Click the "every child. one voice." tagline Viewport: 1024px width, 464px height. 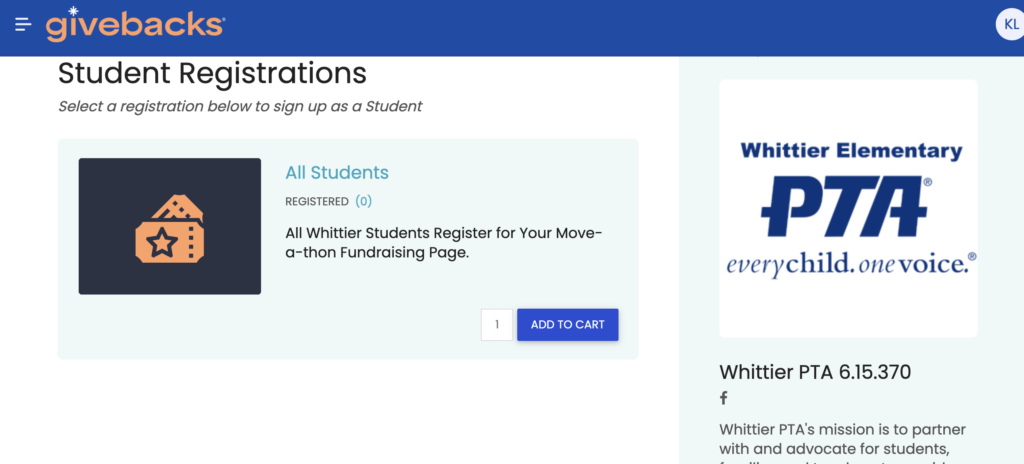pos(851,265)
